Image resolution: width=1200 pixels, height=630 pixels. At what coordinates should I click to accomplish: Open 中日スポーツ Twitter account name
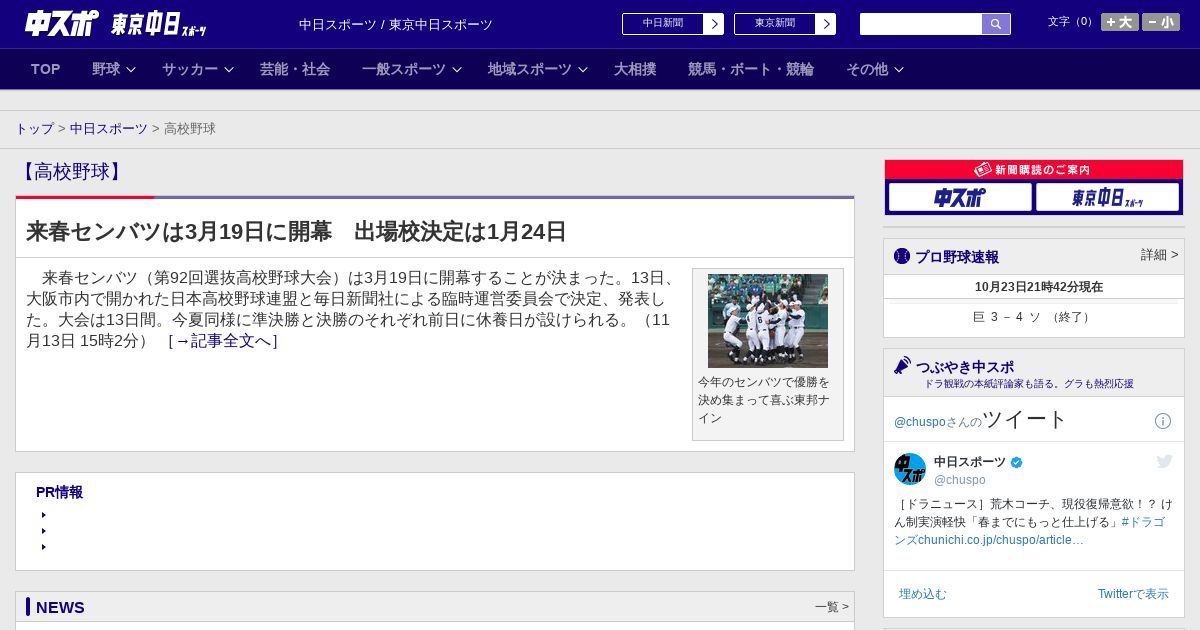point(970,462)
